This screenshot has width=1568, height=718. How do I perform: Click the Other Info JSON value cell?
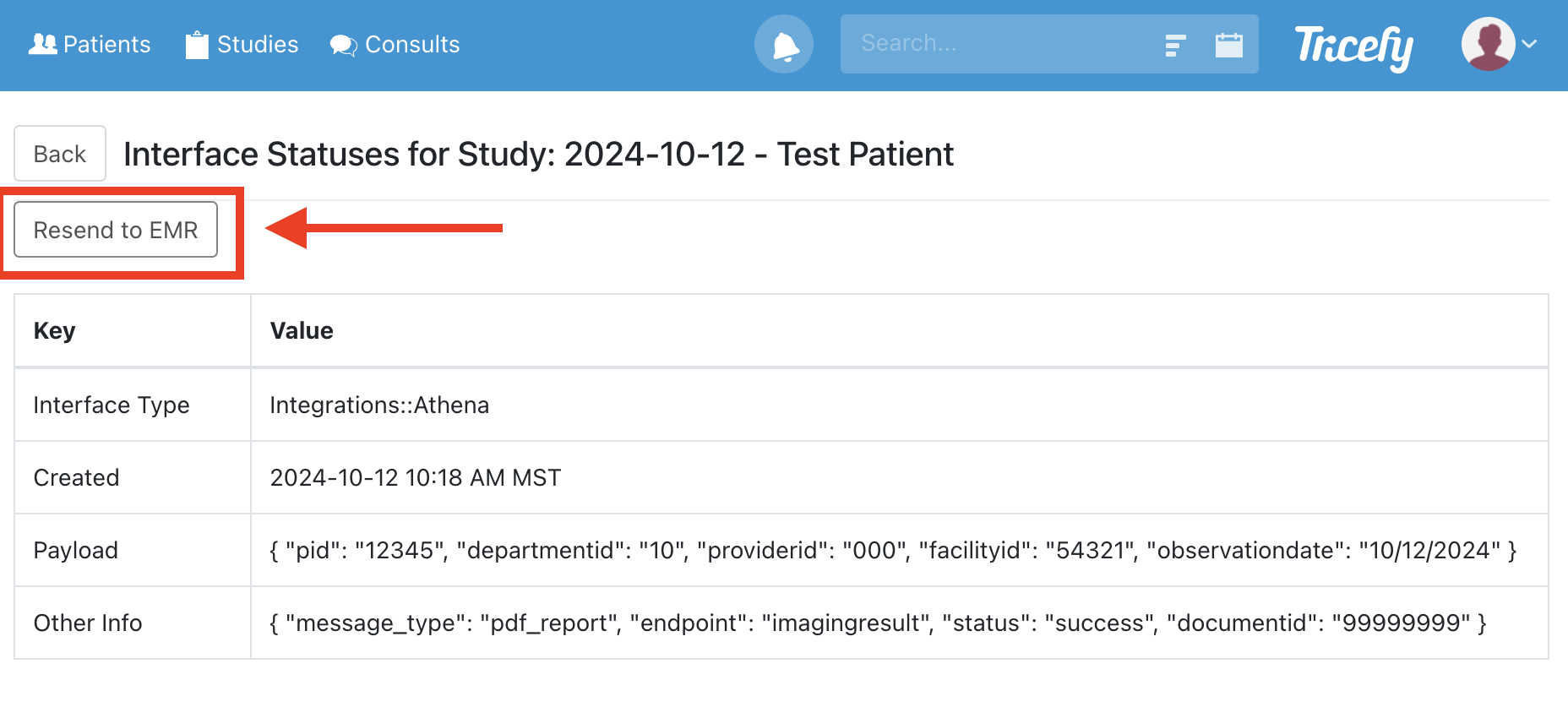(878, 623)
